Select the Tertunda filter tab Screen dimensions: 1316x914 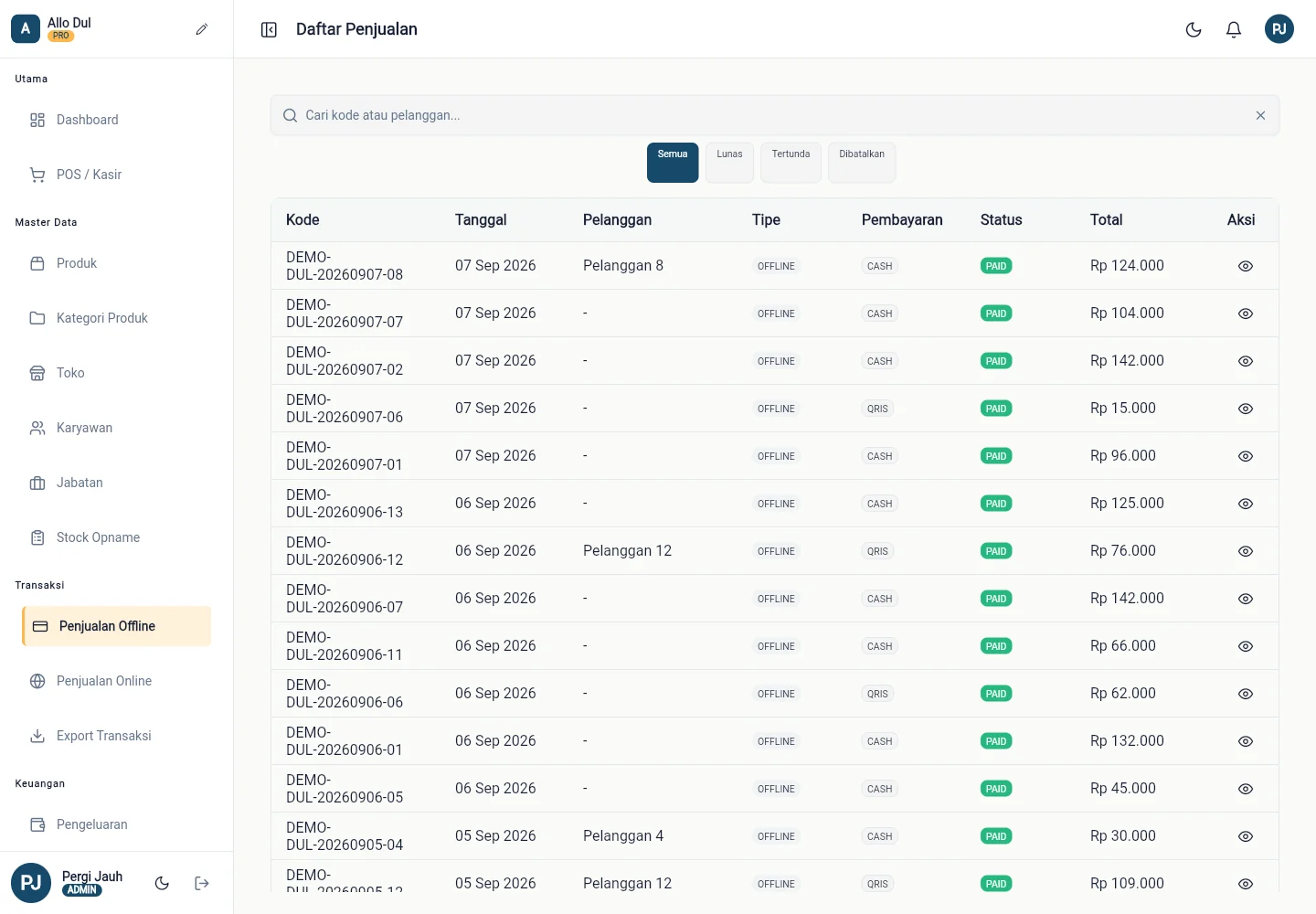tap(791, 163)
